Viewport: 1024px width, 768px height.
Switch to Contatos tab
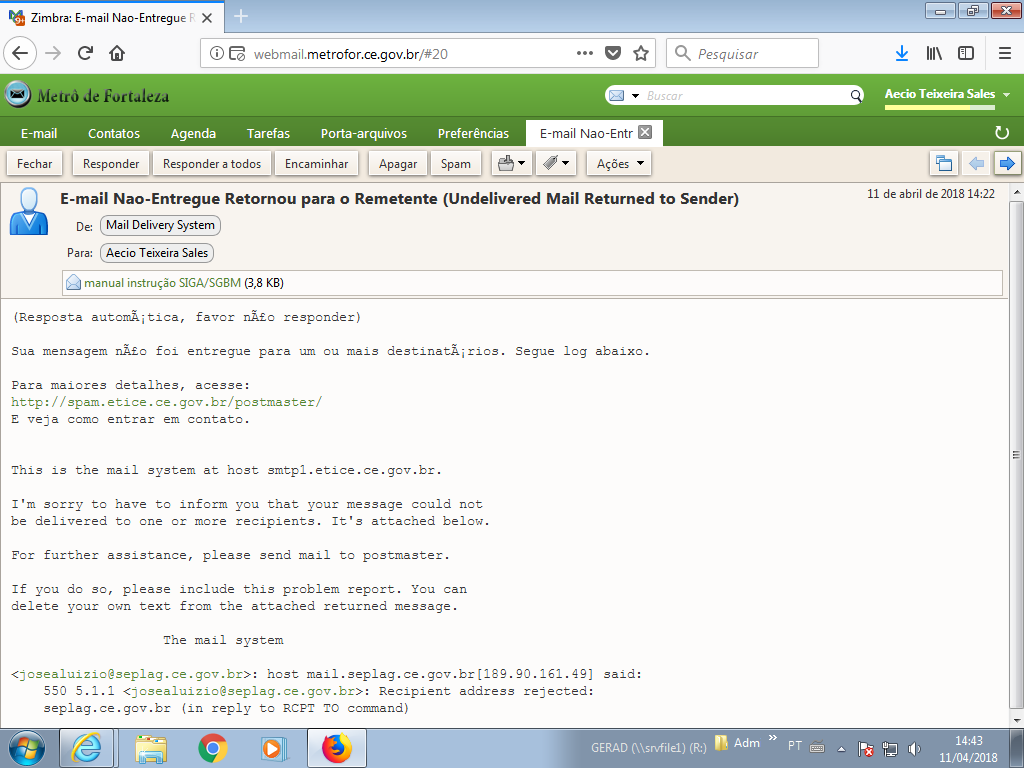click(x=114, y=133)
